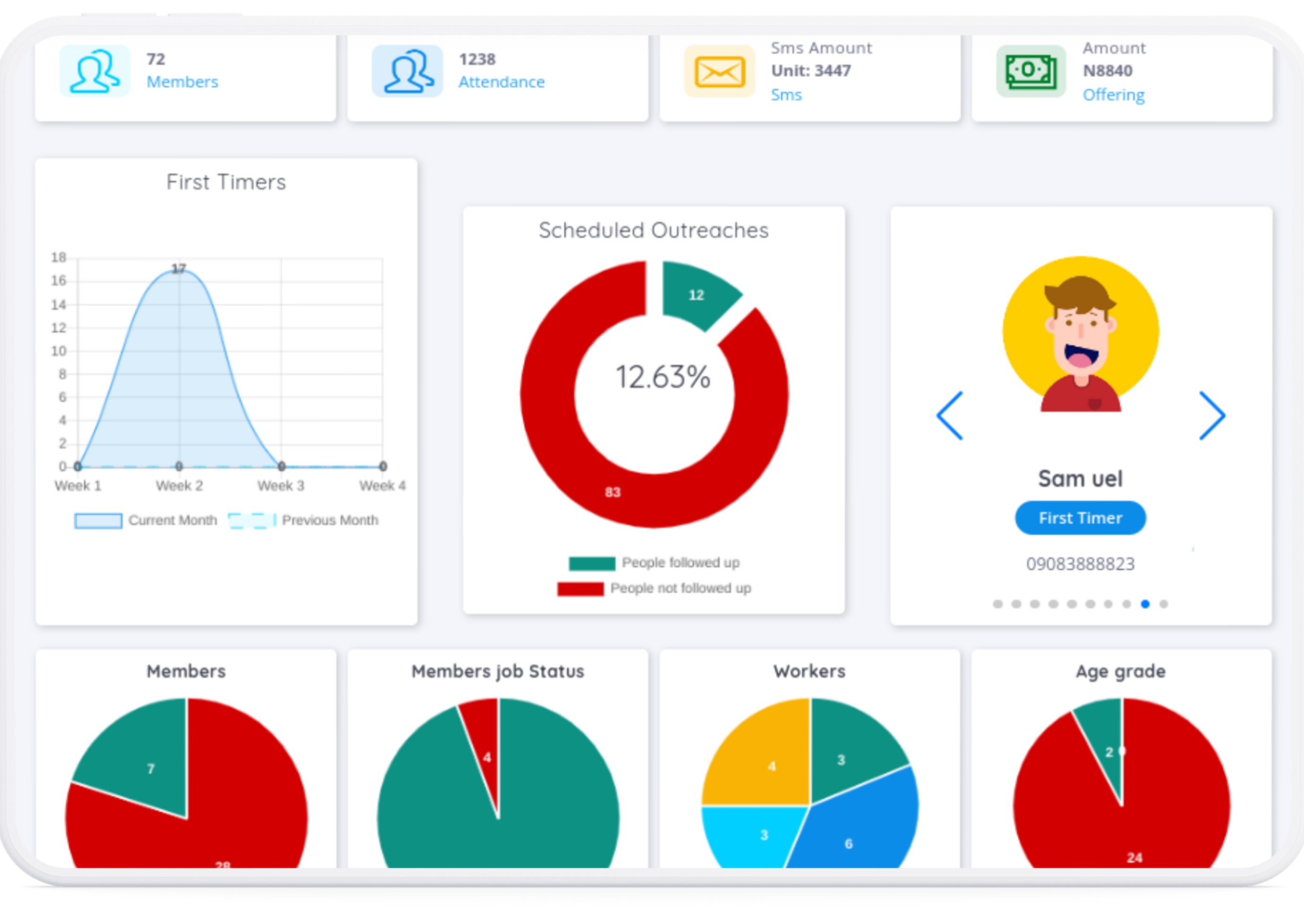The width and height of the screenshot is (1304, 924).
Task: Toggle People not followed up legend swatch
Action: (x=580, y=588)
